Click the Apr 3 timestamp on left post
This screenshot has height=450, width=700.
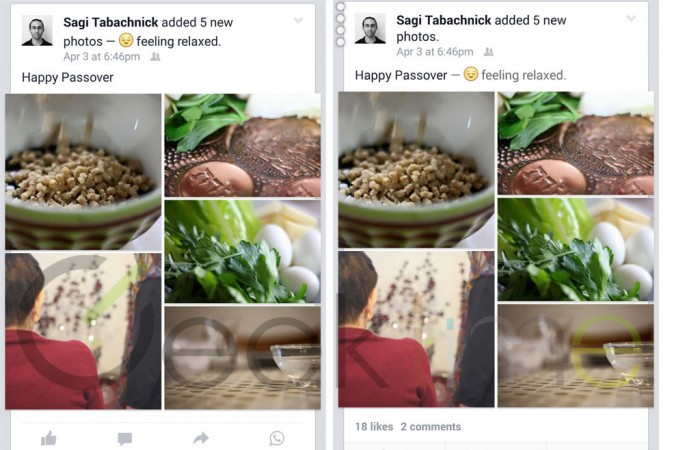pyautogui.click(x=101, y=57)
